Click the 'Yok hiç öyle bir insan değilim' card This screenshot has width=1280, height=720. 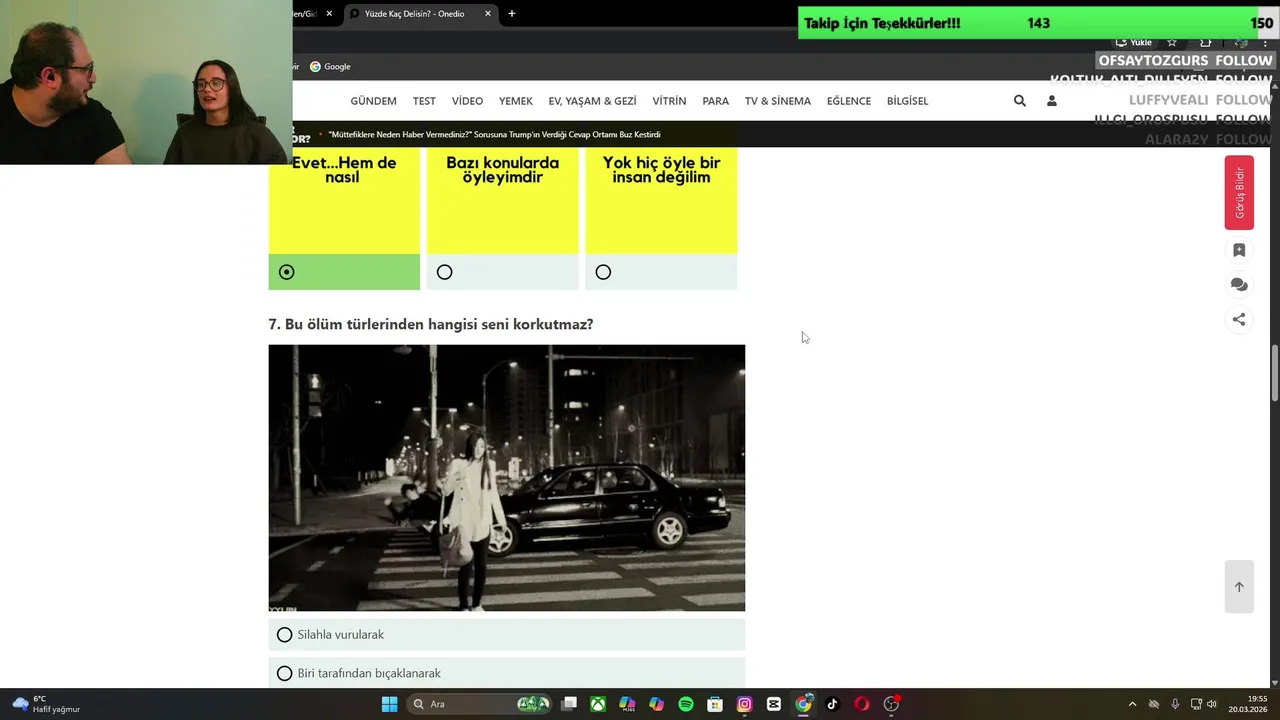point(661,200)
